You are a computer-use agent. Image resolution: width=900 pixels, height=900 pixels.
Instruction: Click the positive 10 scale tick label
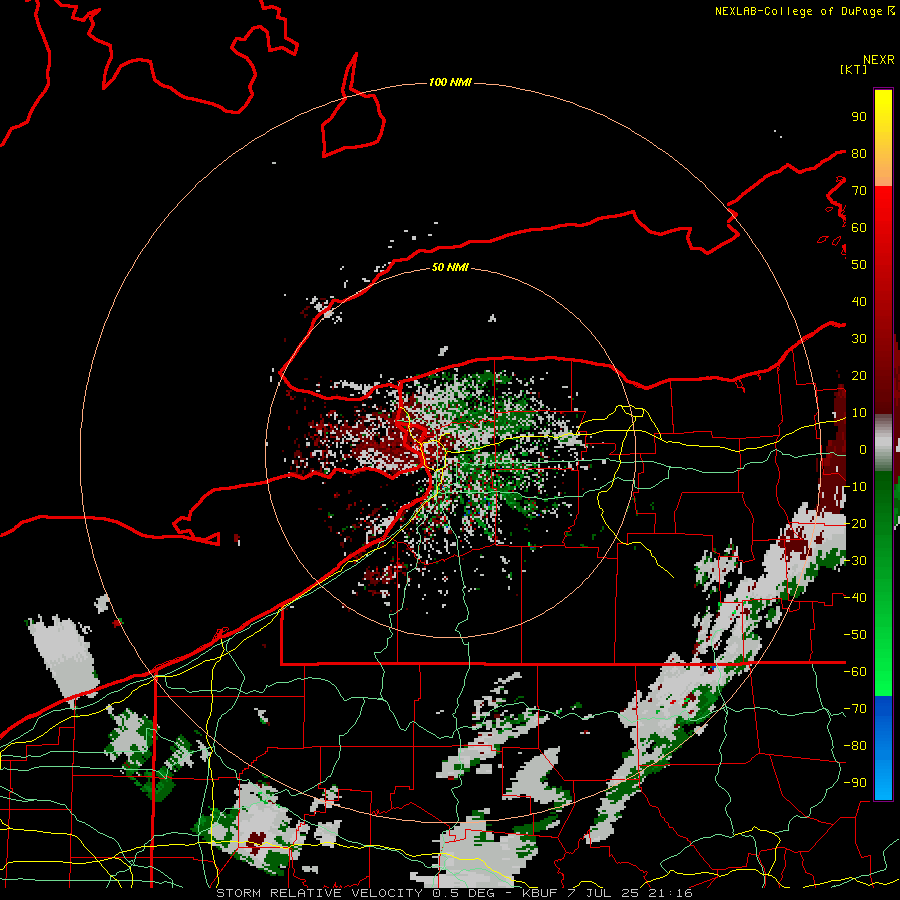pyautogui.click(x=859, y=413)
